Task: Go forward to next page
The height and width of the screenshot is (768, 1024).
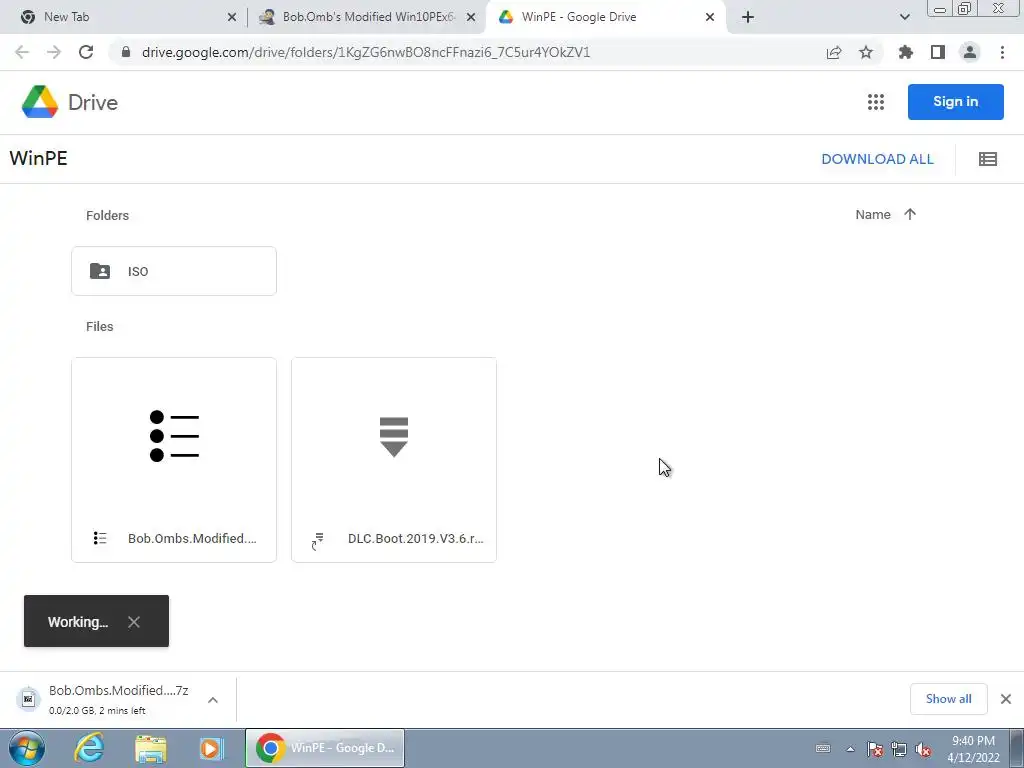Action: click(54, 52)
